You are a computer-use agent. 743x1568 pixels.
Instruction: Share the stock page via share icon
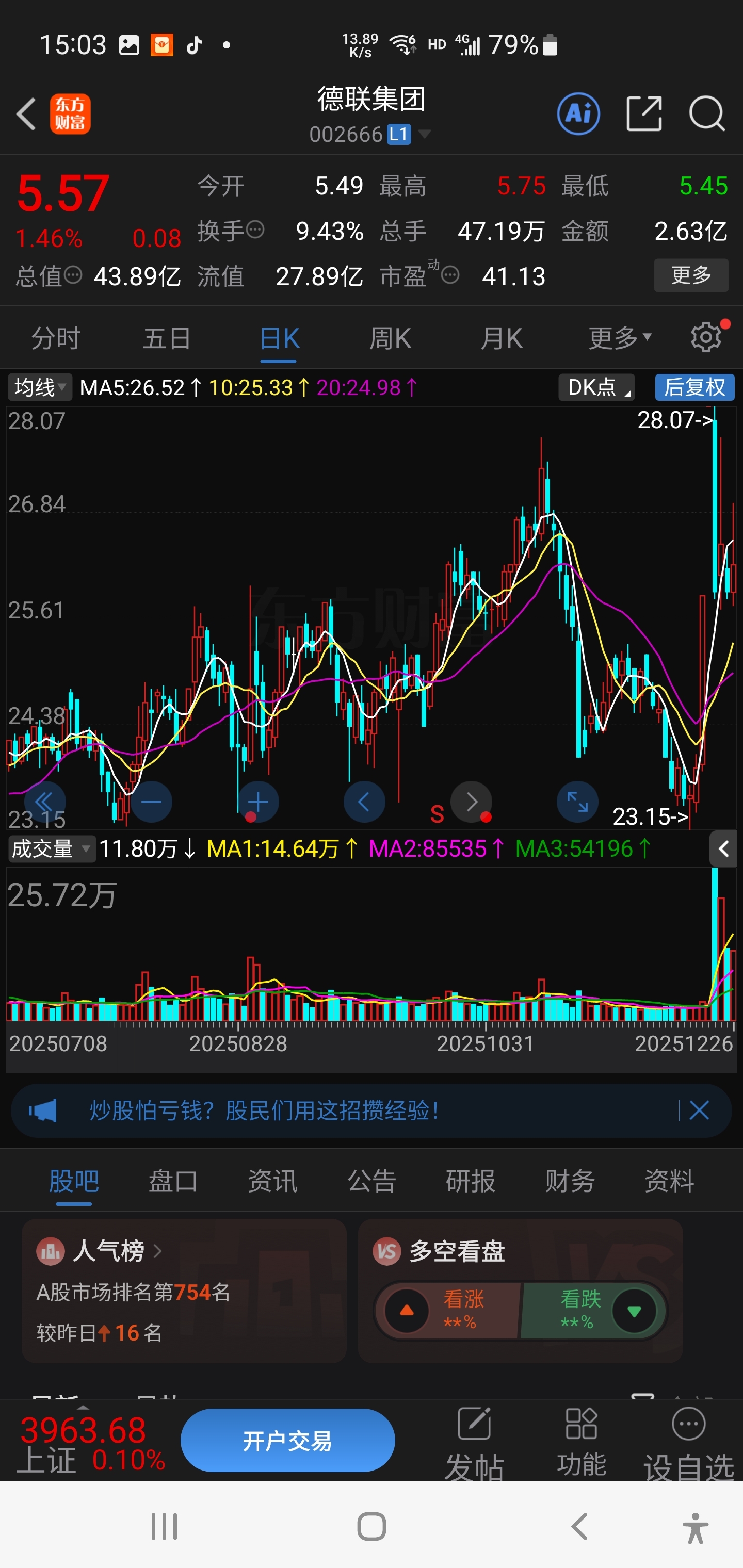tap(644, 114)
